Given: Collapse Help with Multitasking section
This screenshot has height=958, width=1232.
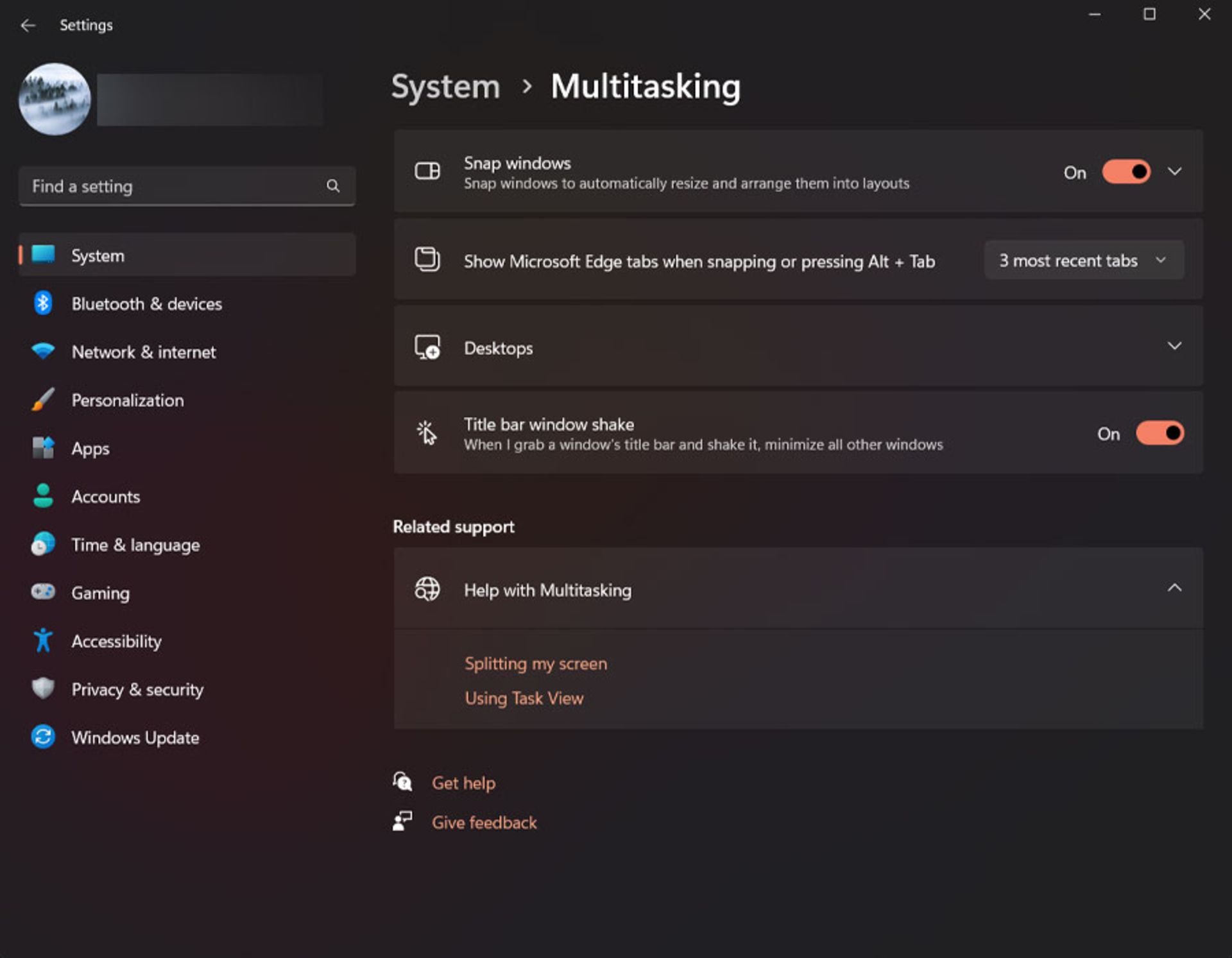Looking at the screenshot, I should [1174, 588].
